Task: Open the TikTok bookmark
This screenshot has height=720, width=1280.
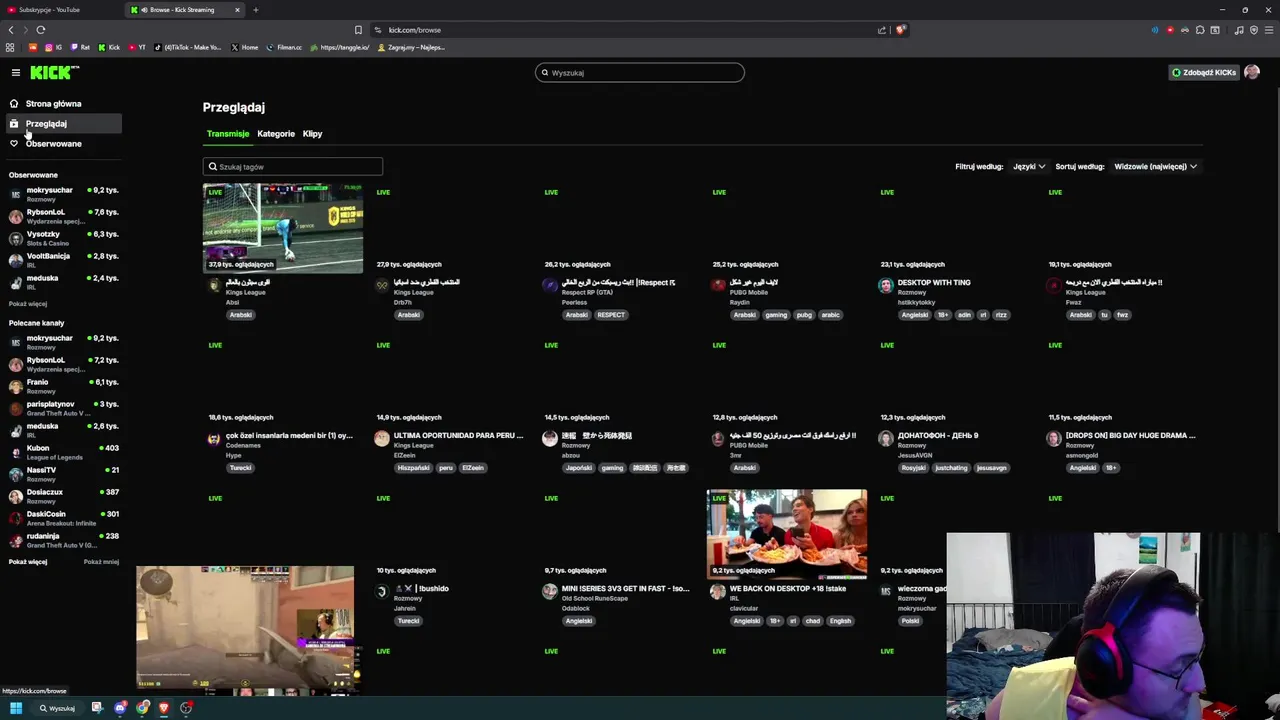Action: point(189,47)
